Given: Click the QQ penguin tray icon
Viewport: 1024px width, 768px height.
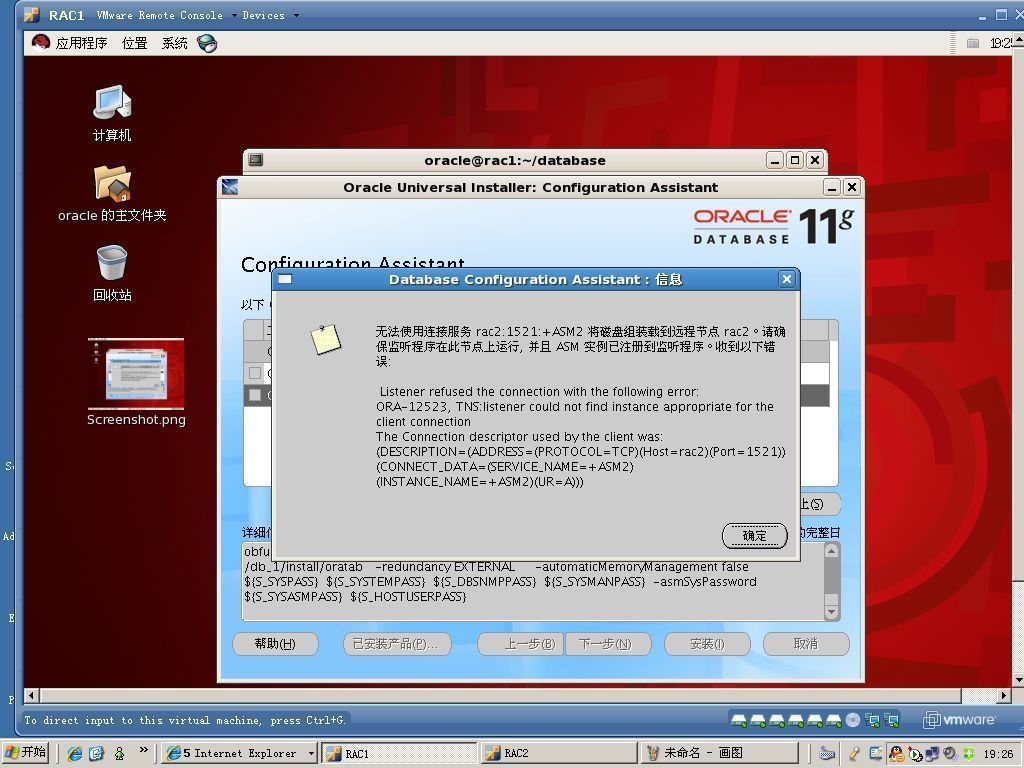Looking at the screenshot, I should click(896, 754).
